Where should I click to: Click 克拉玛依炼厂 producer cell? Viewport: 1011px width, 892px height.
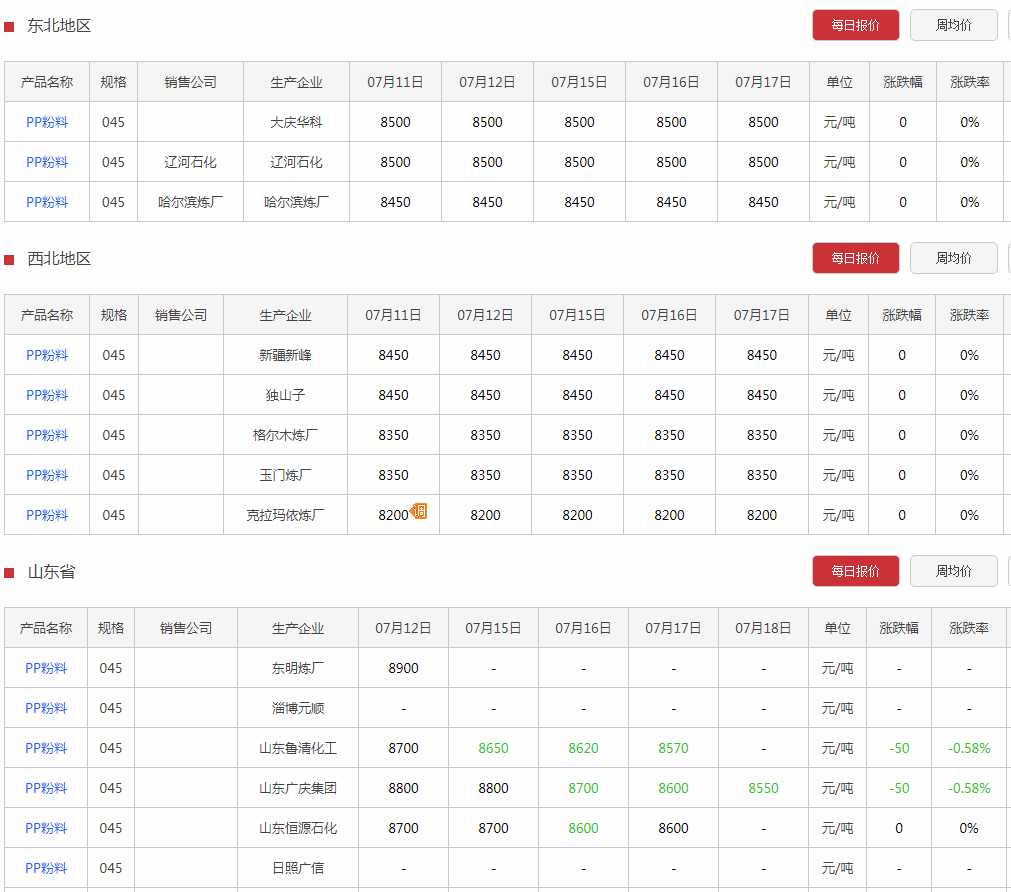tap(286, 515)
